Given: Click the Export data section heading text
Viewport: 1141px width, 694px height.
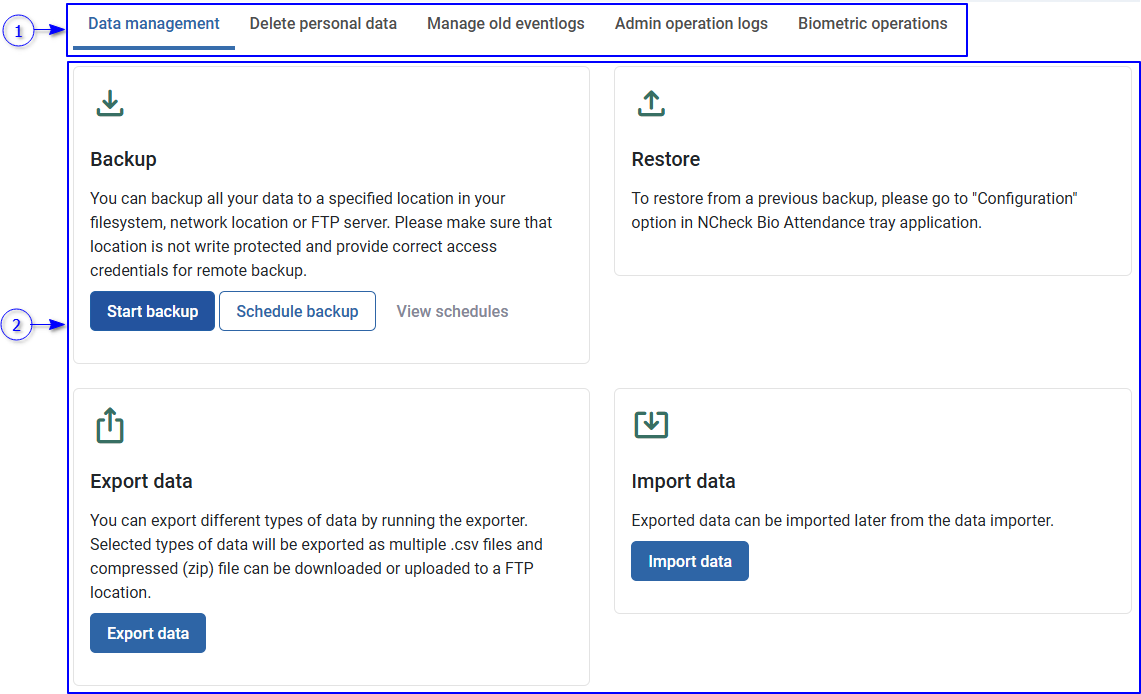Looking at the screenshot, I should (141, 481).
